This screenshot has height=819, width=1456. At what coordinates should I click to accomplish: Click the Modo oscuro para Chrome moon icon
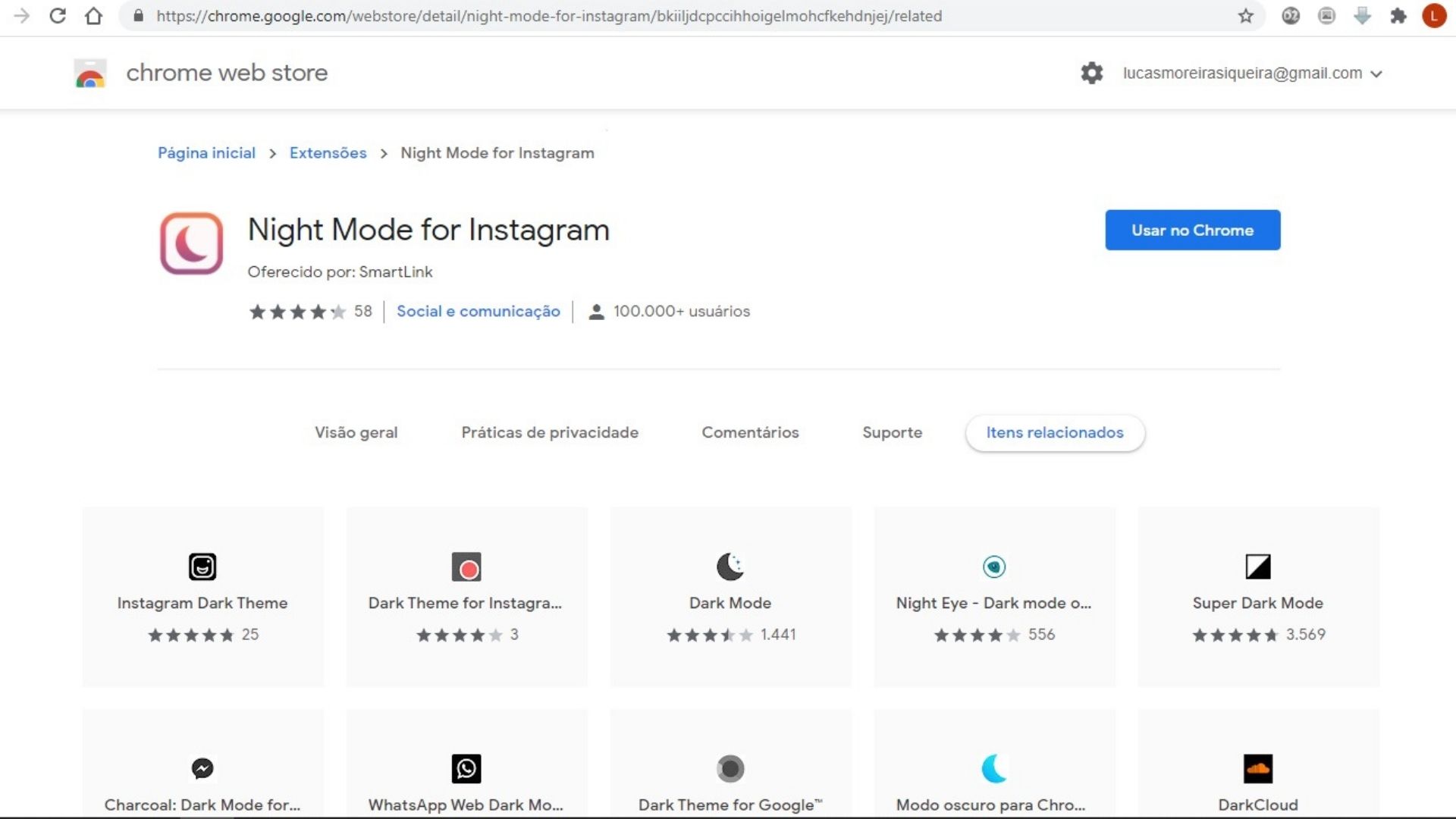click(x=994, y=769)
